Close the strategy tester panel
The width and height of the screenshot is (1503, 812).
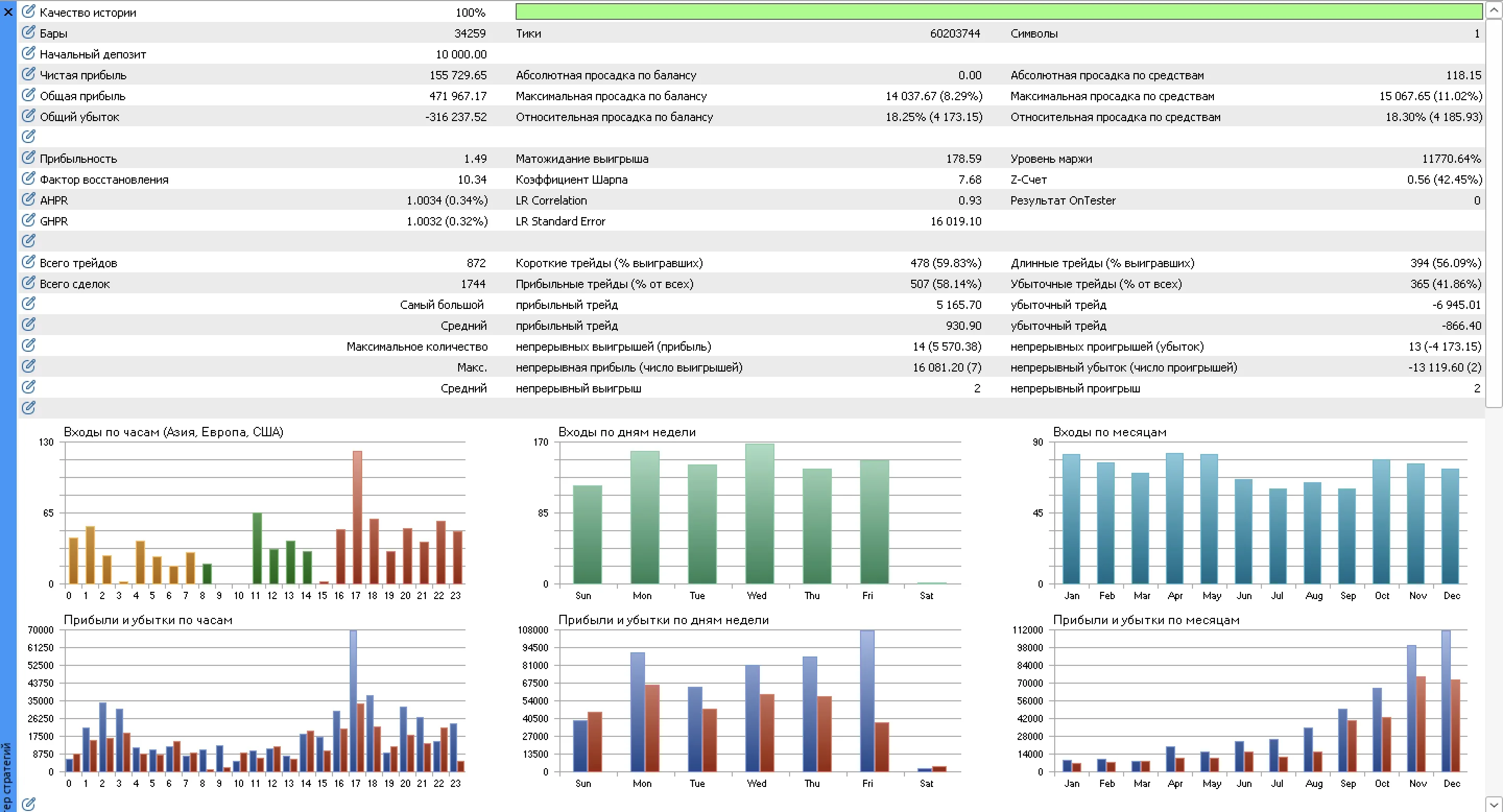(x=8, y=11)
